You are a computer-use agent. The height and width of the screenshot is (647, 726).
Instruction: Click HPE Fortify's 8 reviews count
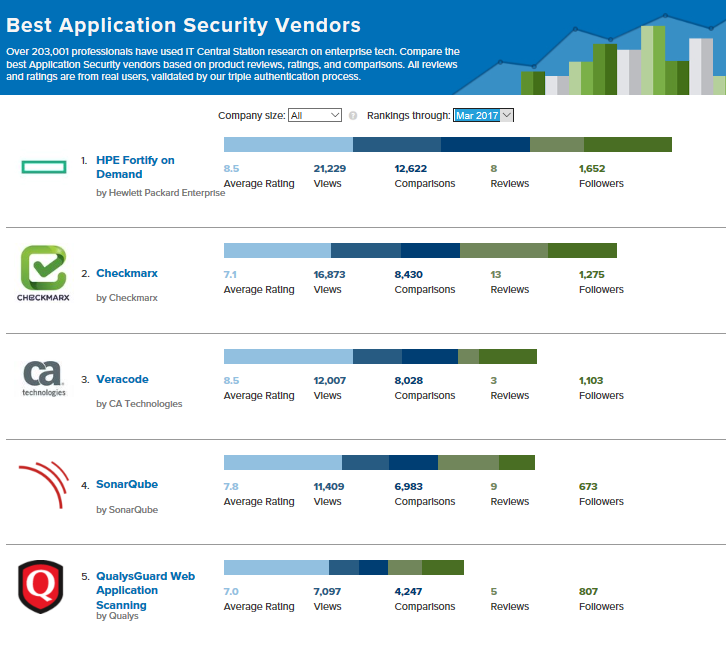point(494,169)
